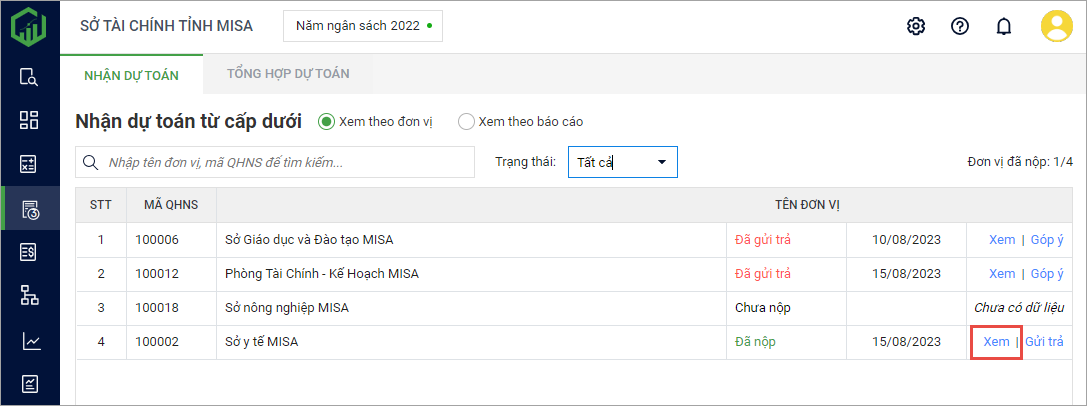The height and width of the screenshot is (406, 1087).
Task: Open the dashboard grid icon in sidebar
Action: 29,120
